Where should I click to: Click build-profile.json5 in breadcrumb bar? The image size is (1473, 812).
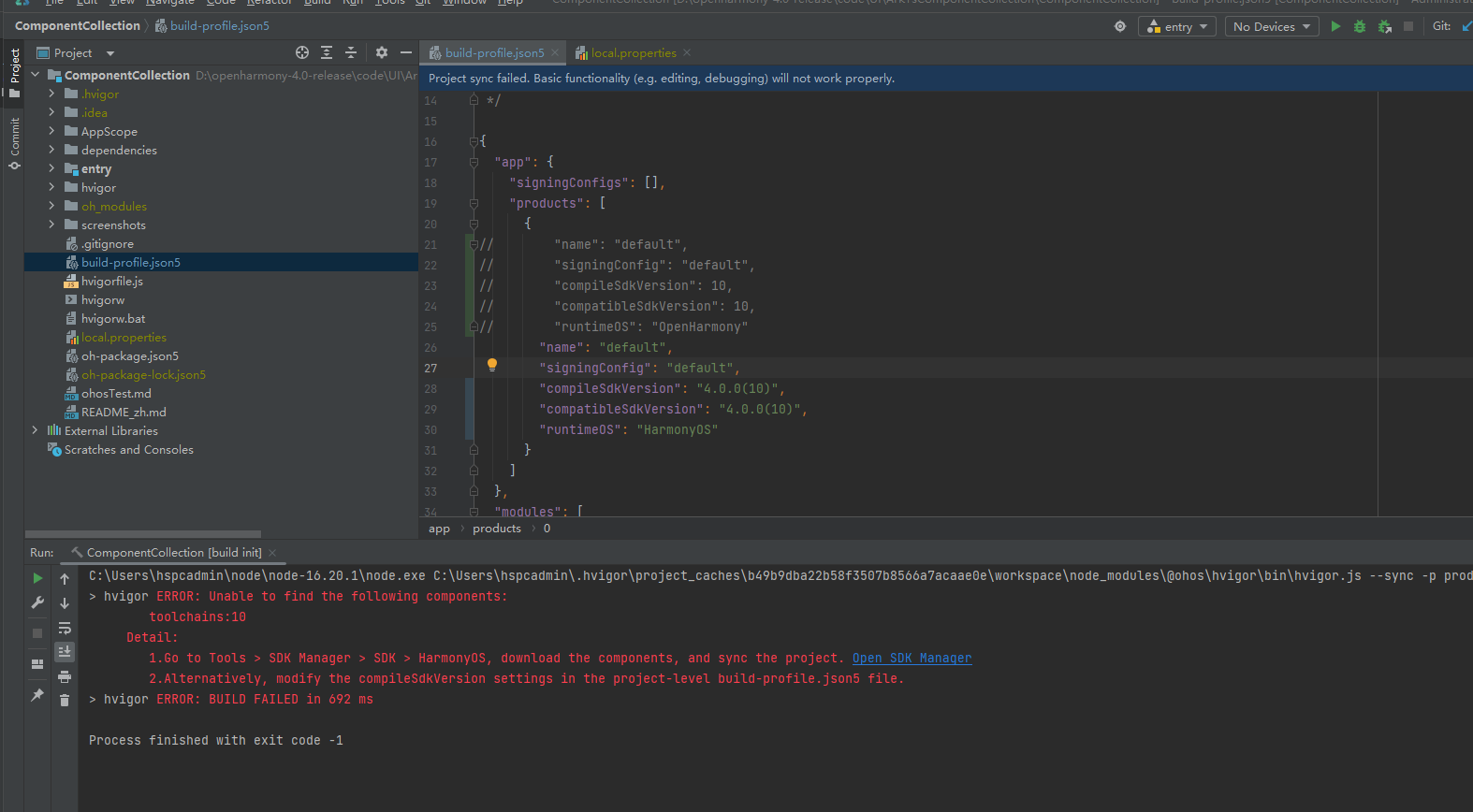pos(219,25)
